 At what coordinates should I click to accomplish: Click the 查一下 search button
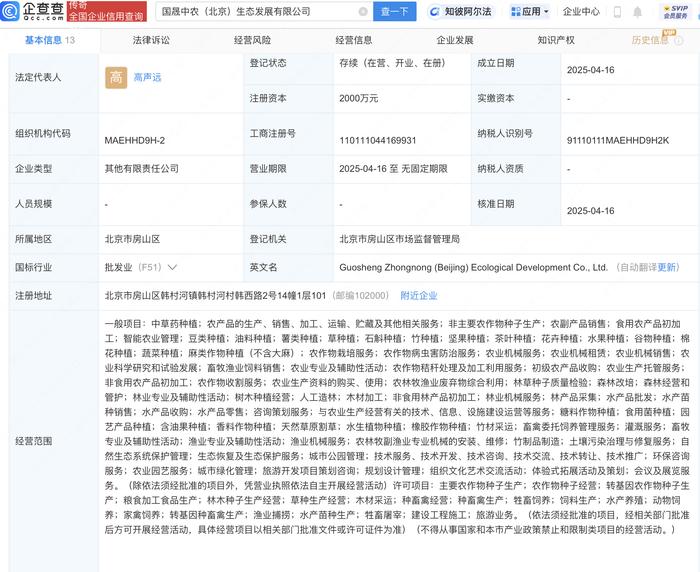coord(395,12)
